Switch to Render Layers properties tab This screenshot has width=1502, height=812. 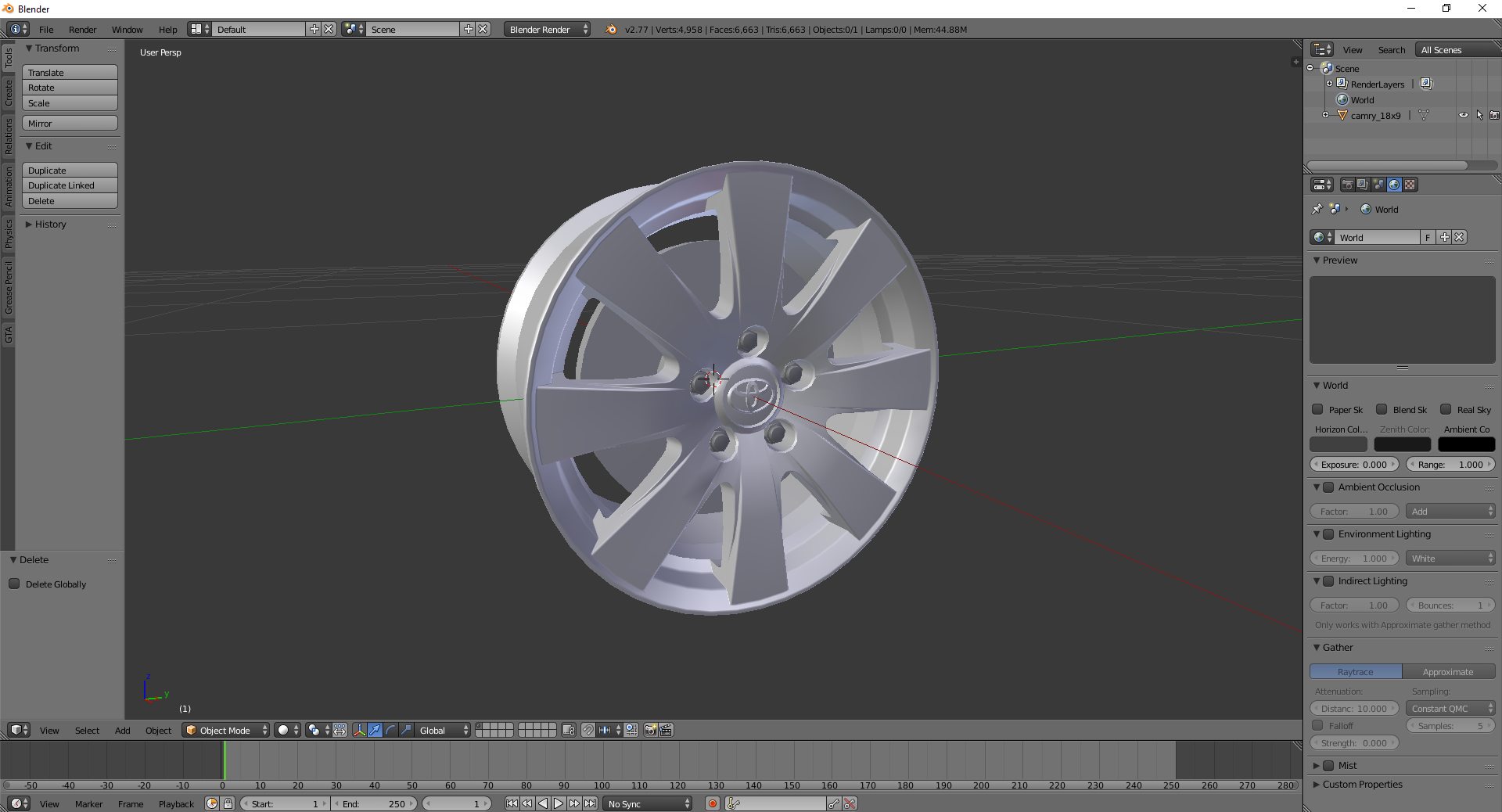[x=1363, y=185]
